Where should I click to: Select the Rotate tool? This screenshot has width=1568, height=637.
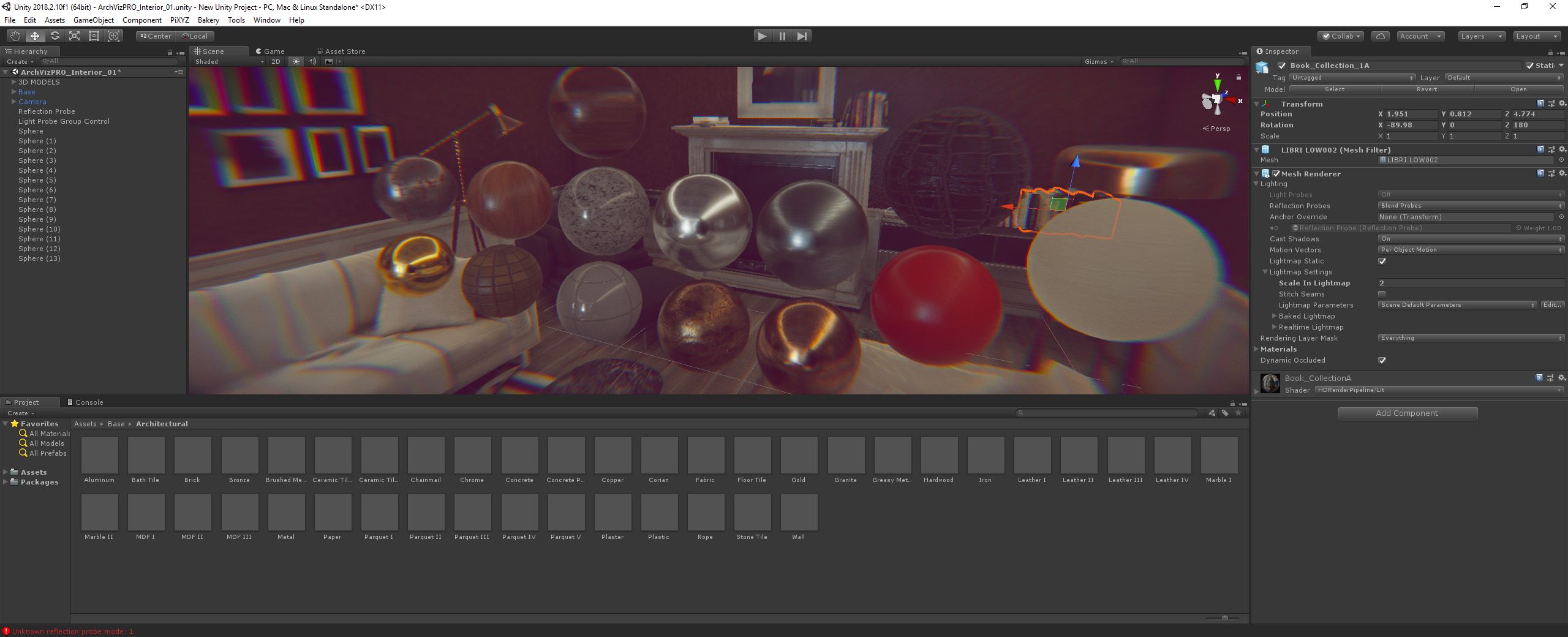55,36
